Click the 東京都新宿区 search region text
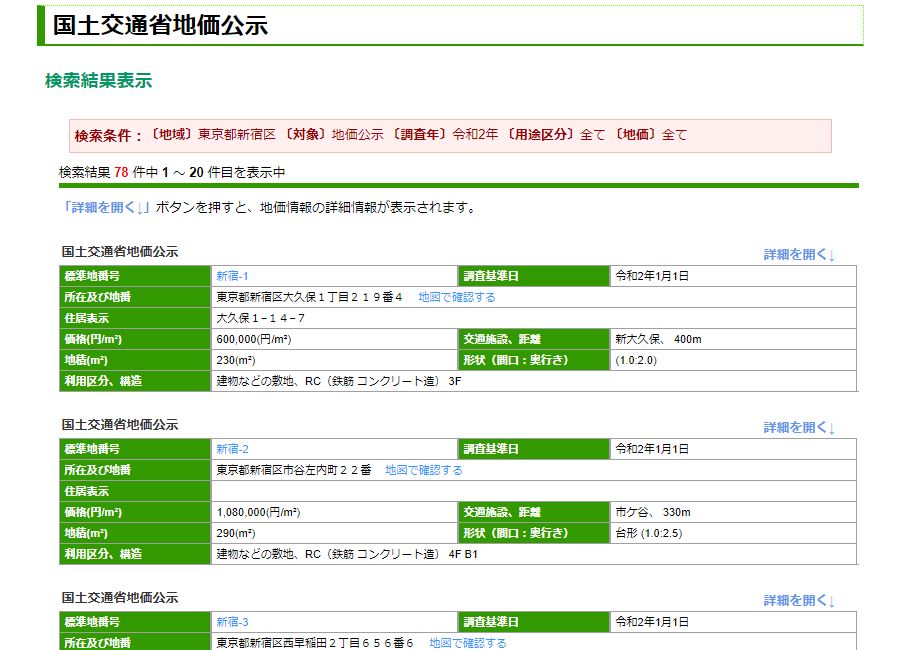903x650 pixels. pos(237,134)
